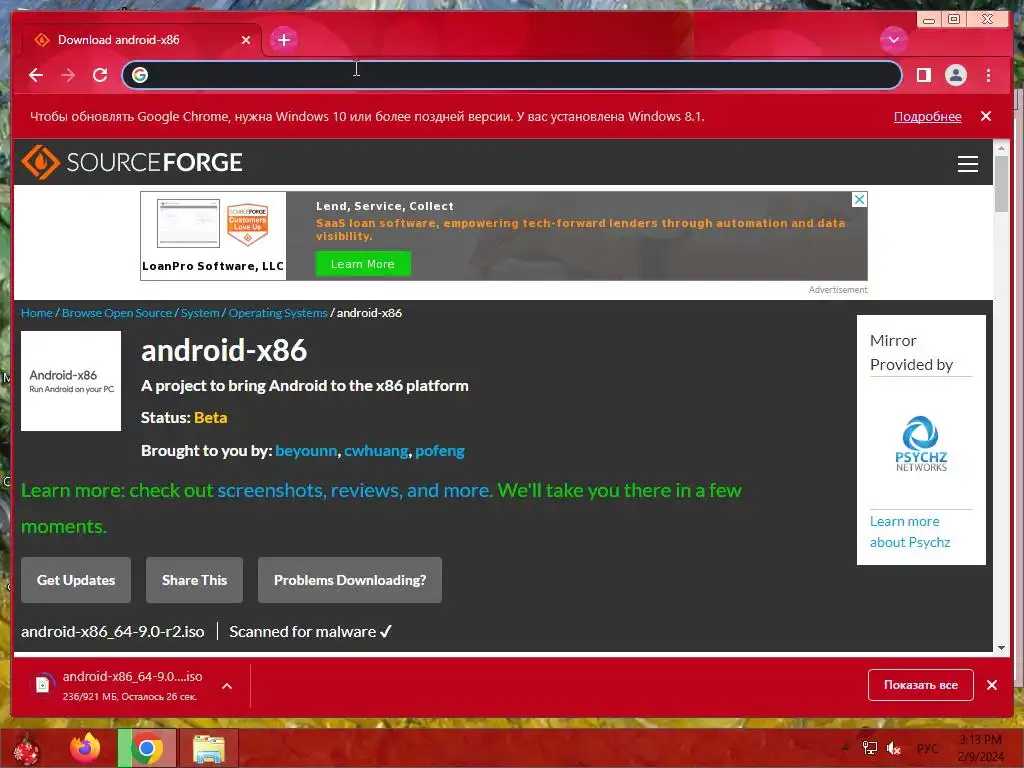
Task: Open Chrome three-dot menu
Action: pos(988,75)
